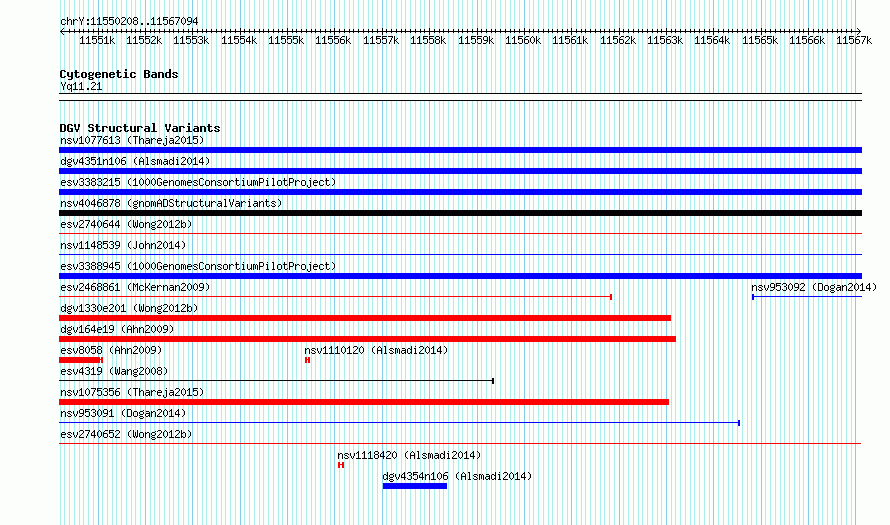
Task: Click the thin blue line under nsv1148539
Action: (460, 254)
